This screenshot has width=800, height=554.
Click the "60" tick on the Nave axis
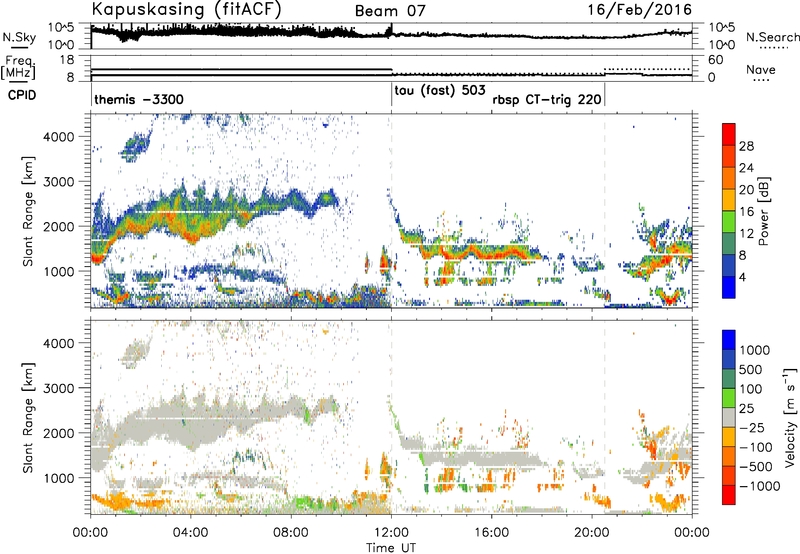point(716,60)
